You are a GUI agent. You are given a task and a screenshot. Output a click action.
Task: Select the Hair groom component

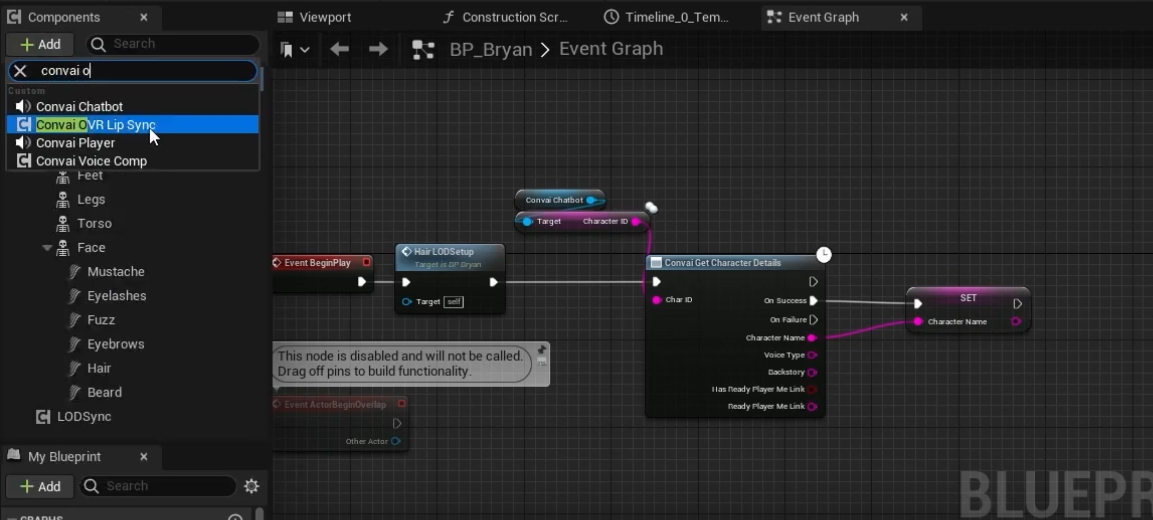tap(99, 368)
